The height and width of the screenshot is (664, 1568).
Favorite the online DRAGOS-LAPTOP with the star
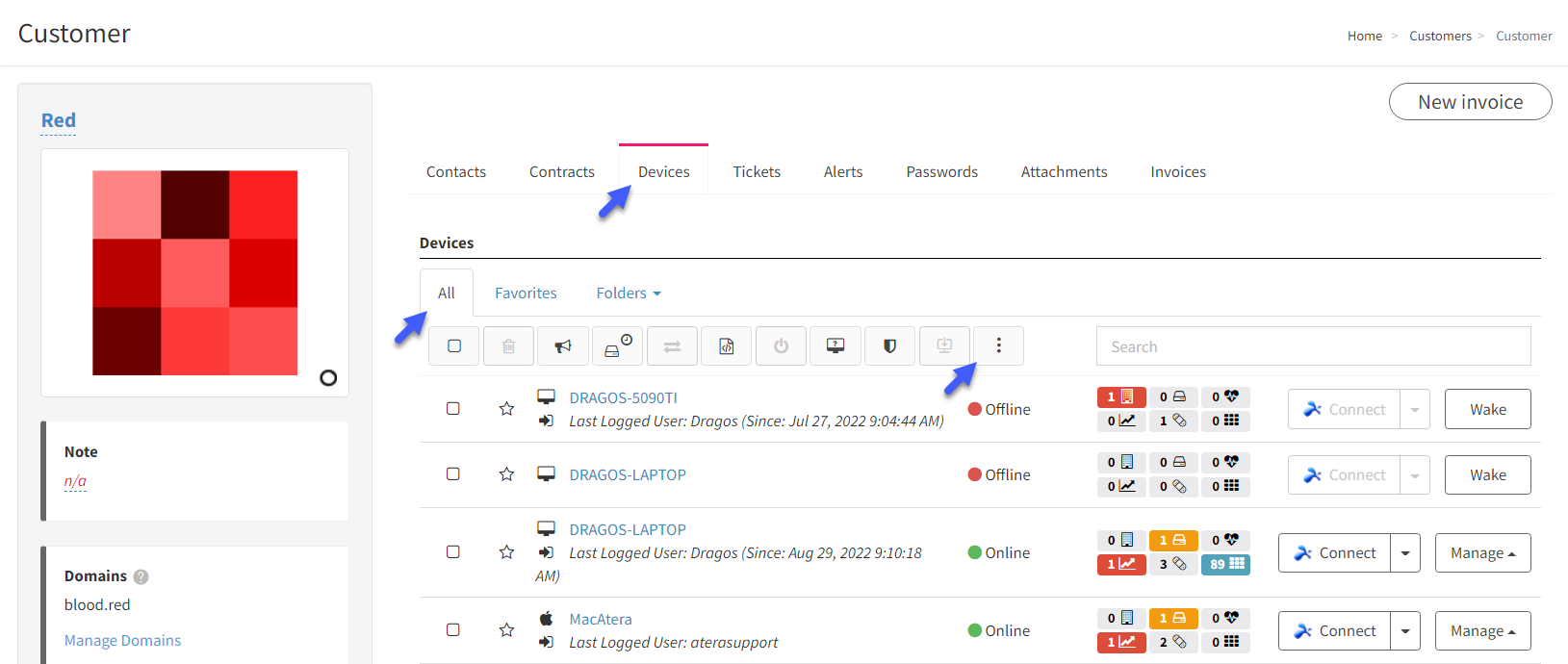[x=506, y=552]
